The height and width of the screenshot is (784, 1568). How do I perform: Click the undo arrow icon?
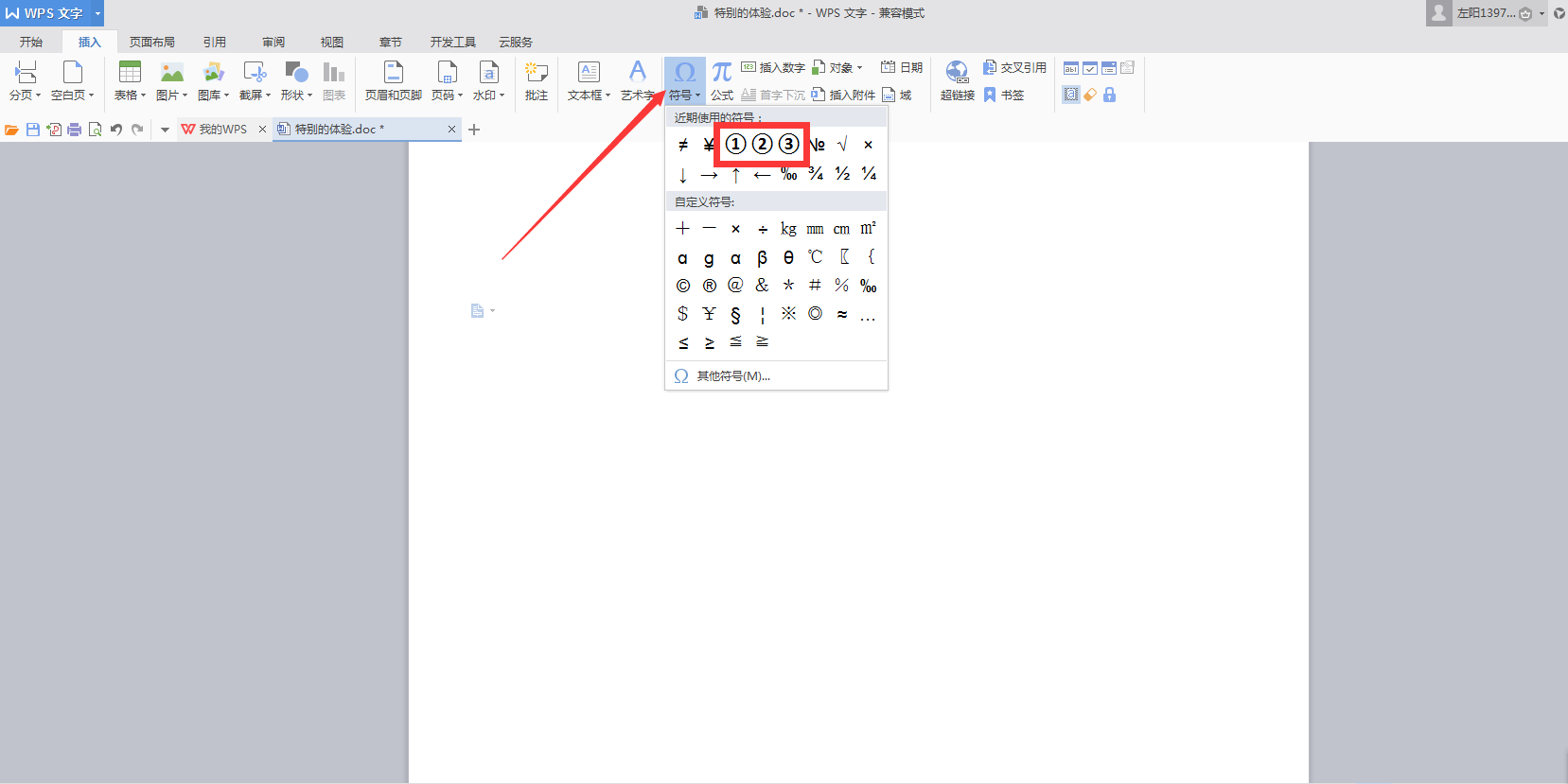click(x=116, y=130)
